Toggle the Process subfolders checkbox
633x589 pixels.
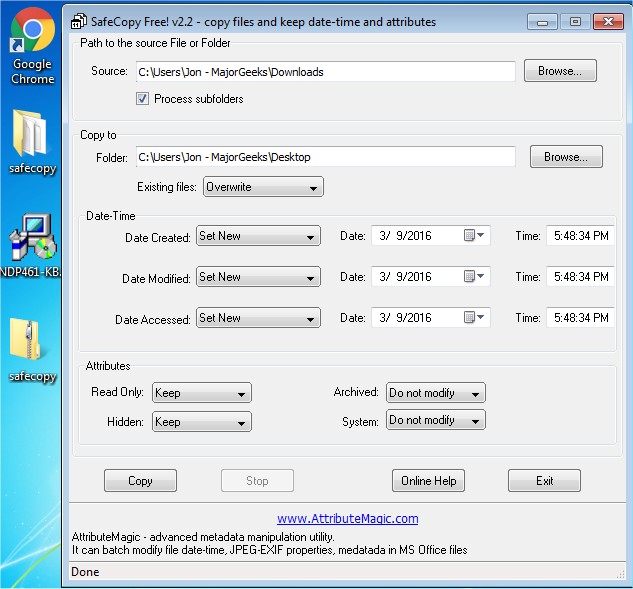tap(142, 99)
